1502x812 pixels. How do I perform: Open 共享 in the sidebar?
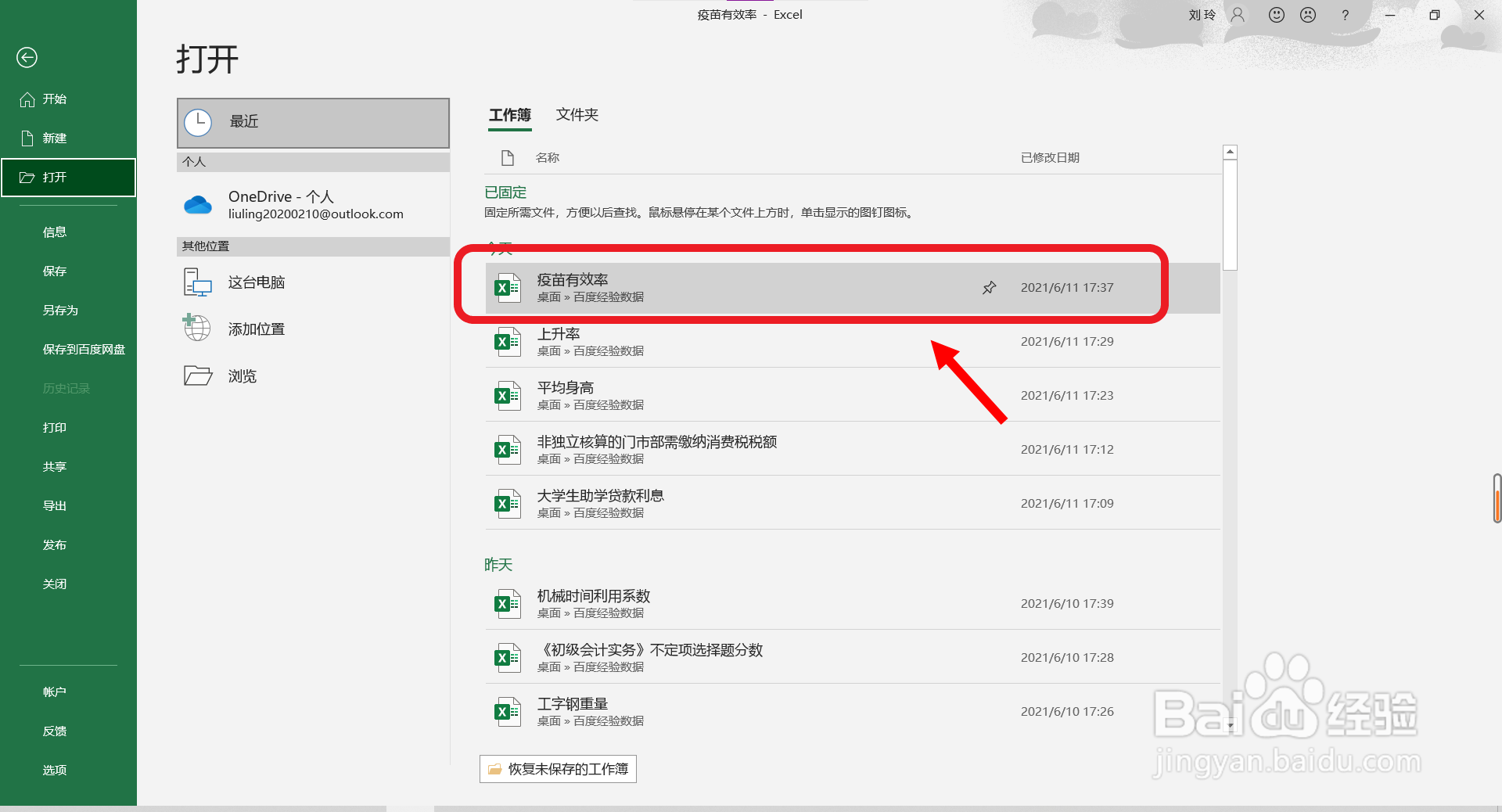68,467
